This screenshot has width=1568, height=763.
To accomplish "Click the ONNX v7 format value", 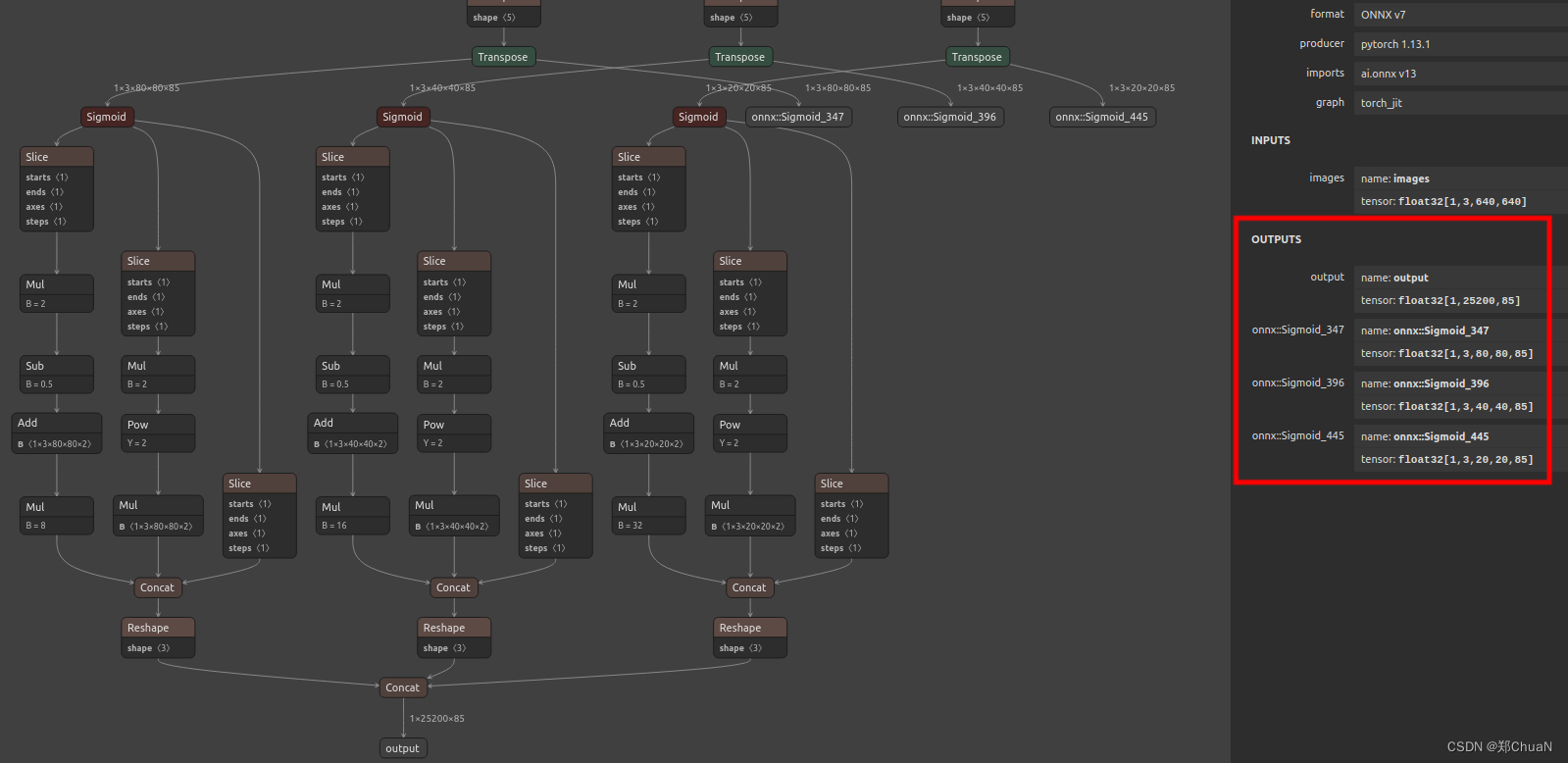I will coord(1459,15).
